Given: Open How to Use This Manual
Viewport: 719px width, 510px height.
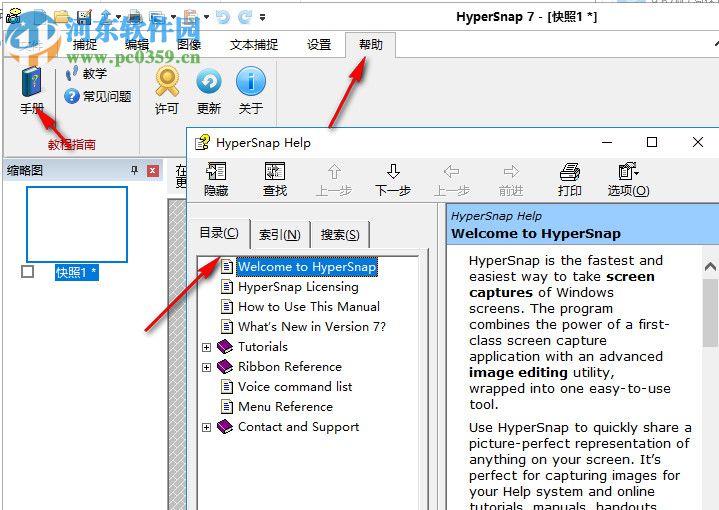Looking at the screenshot, I should pyautogui.click(x=309, y=307).
